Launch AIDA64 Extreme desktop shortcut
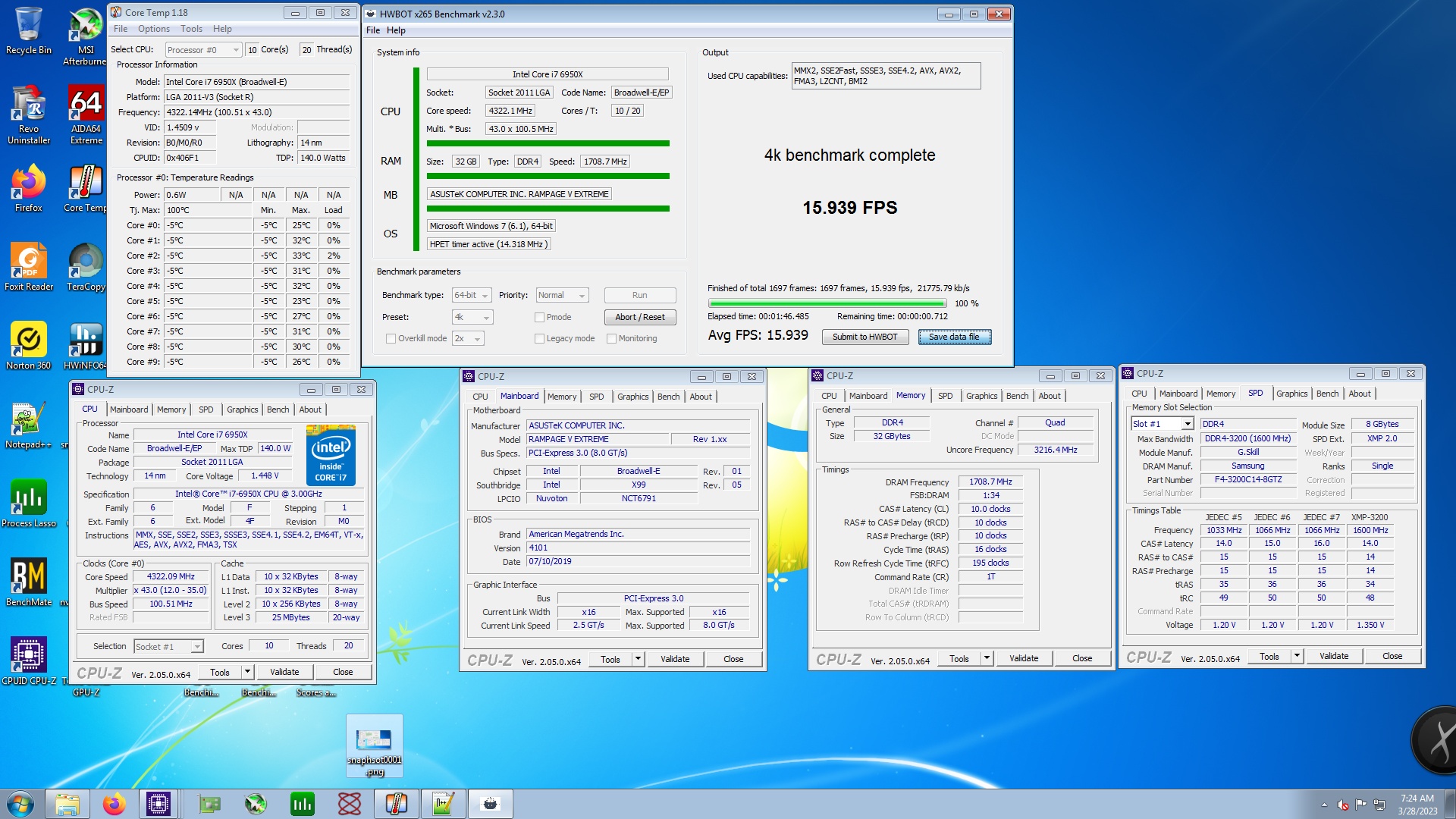The width and height of the screenshot is (1456, 819). tap(86, 115)
